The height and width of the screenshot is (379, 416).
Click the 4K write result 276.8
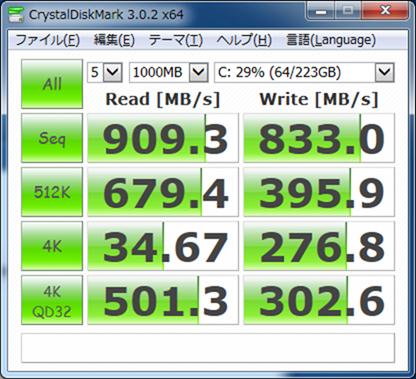click(319, 246)
